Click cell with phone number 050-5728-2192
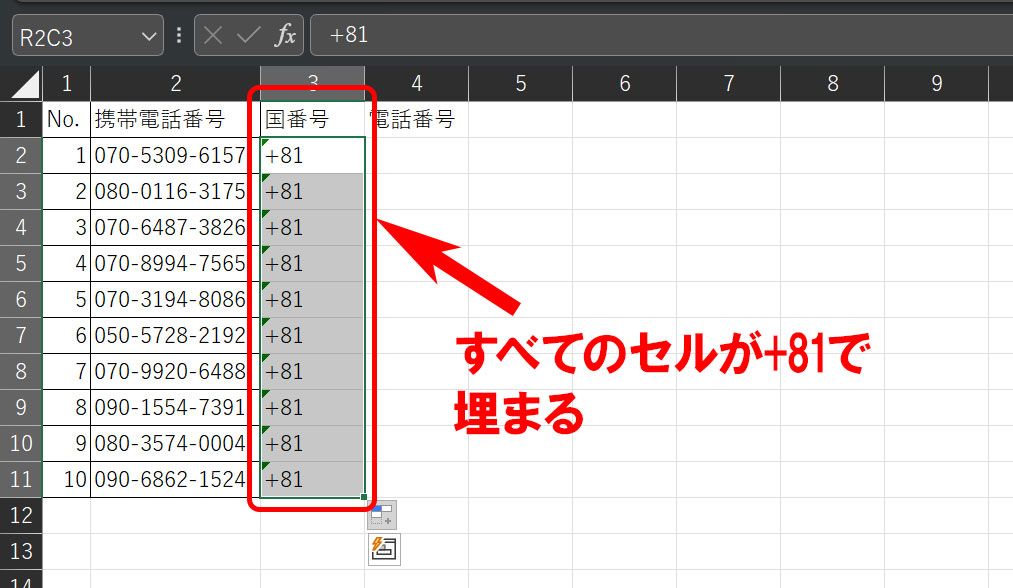1013x588 pixels. pos(176,335)
